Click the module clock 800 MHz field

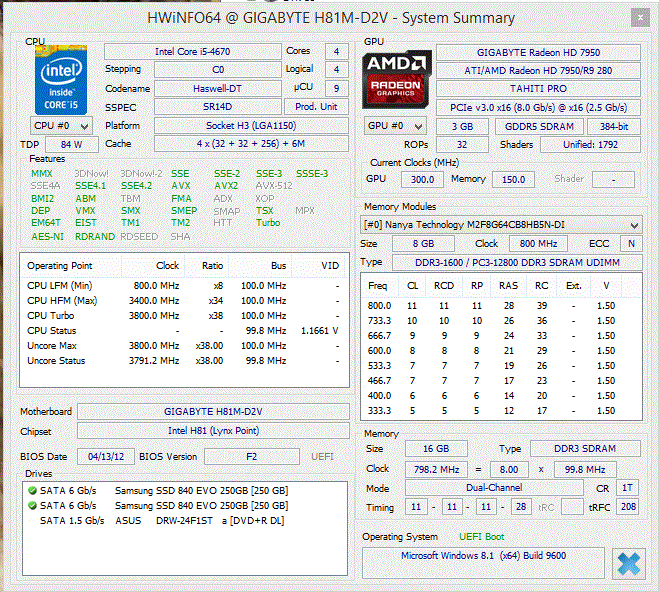click(538, 244)
